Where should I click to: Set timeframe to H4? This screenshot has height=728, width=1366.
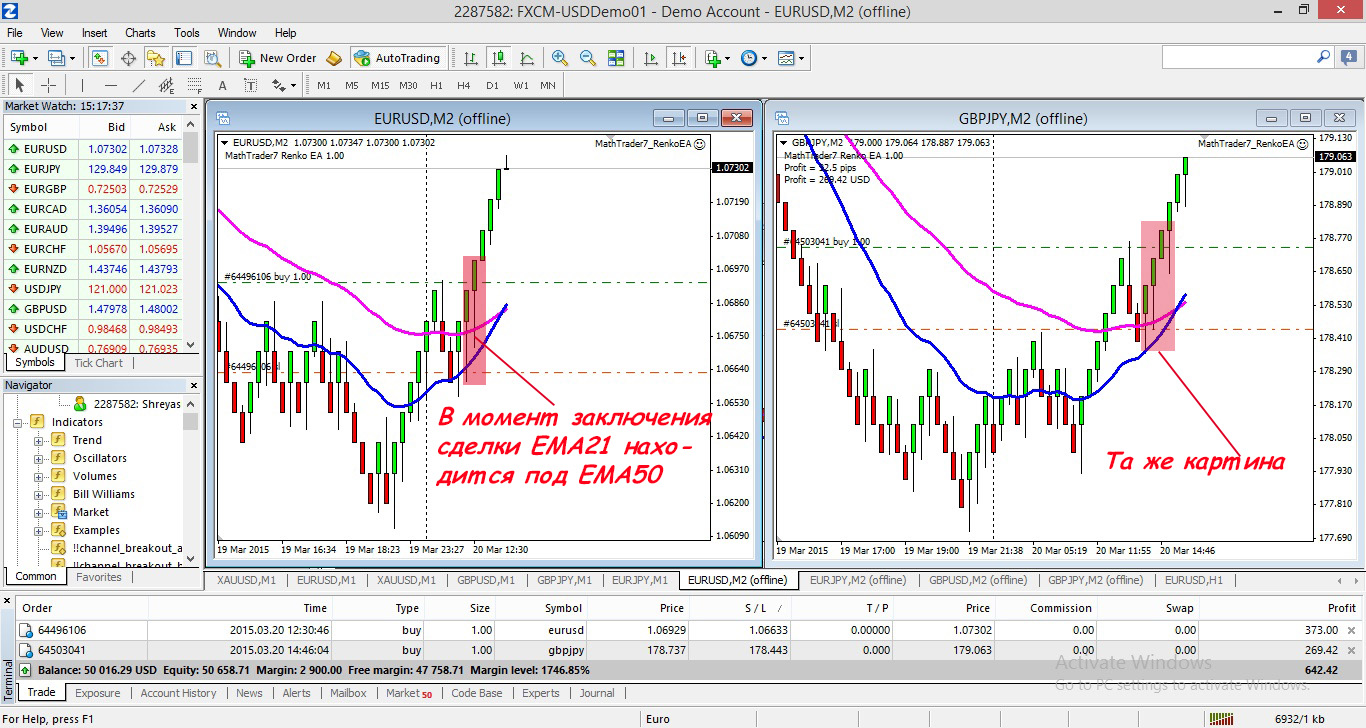[x=464, y=86]
